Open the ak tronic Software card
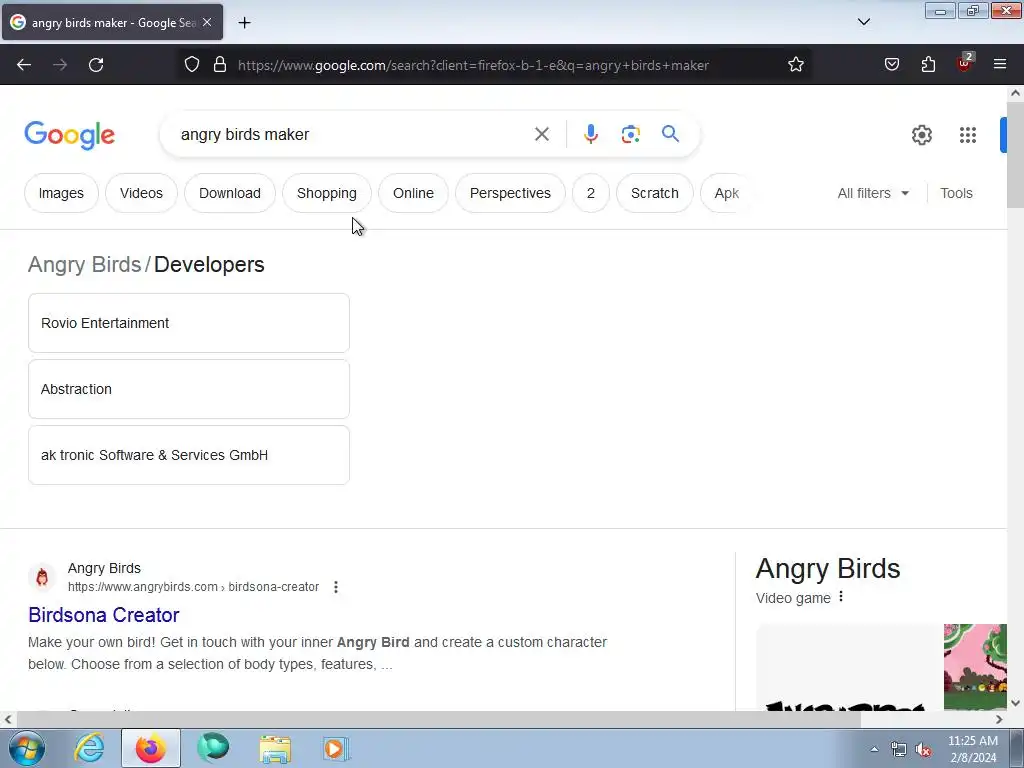Viewport: 1024px width, 768px height. [189, 455]
